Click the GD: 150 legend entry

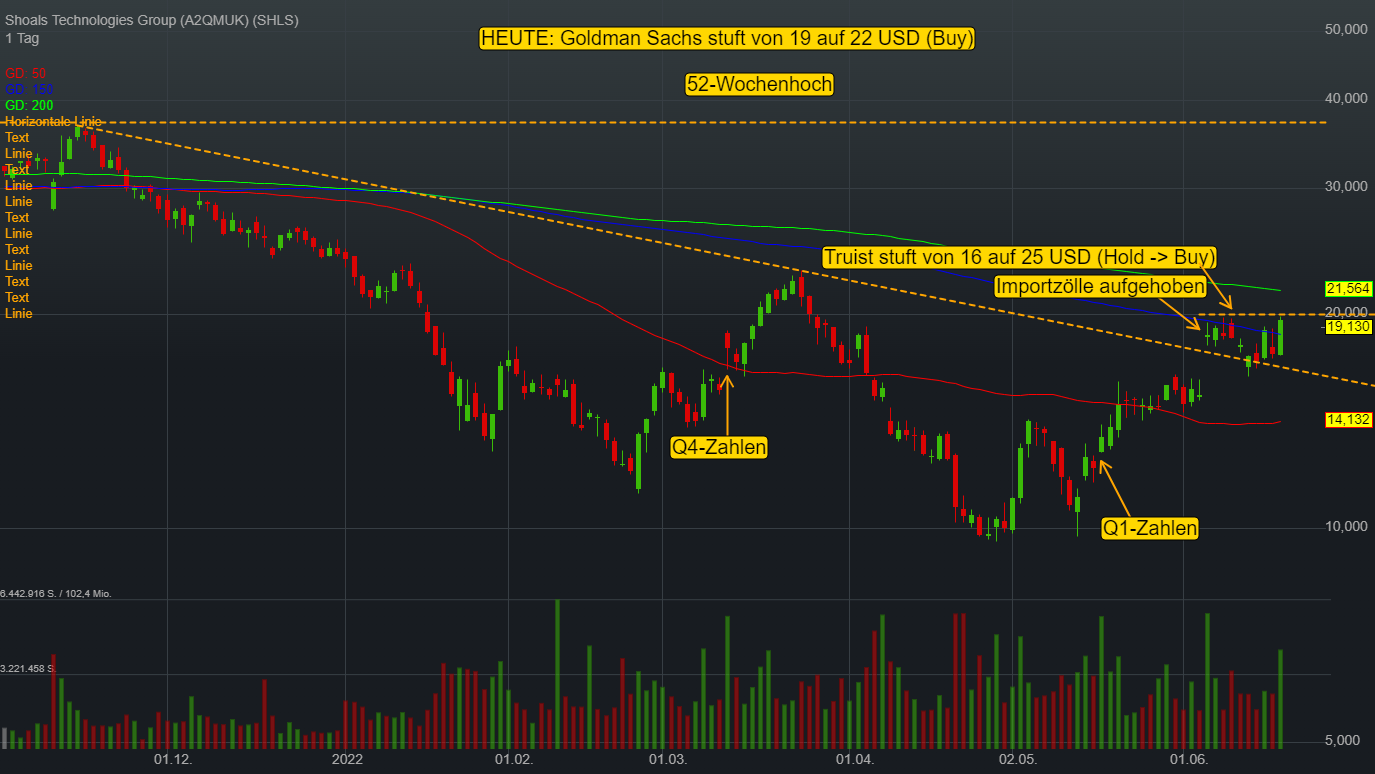tap(29, 89)
